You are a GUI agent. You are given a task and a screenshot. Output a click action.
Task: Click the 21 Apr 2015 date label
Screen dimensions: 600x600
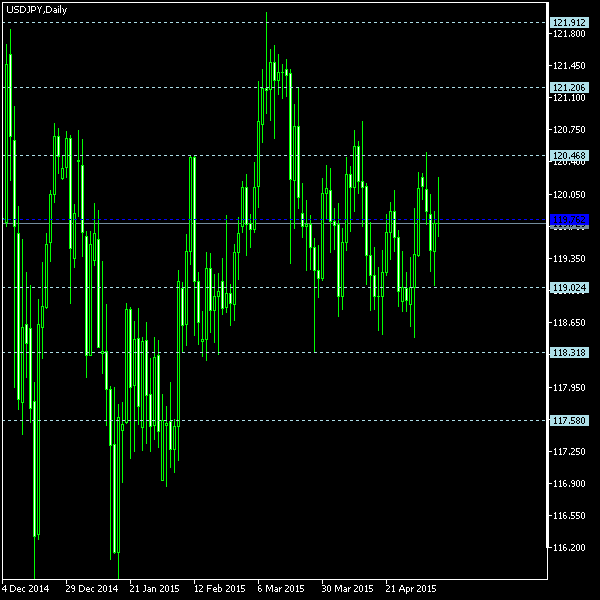(x=411, y=589)
